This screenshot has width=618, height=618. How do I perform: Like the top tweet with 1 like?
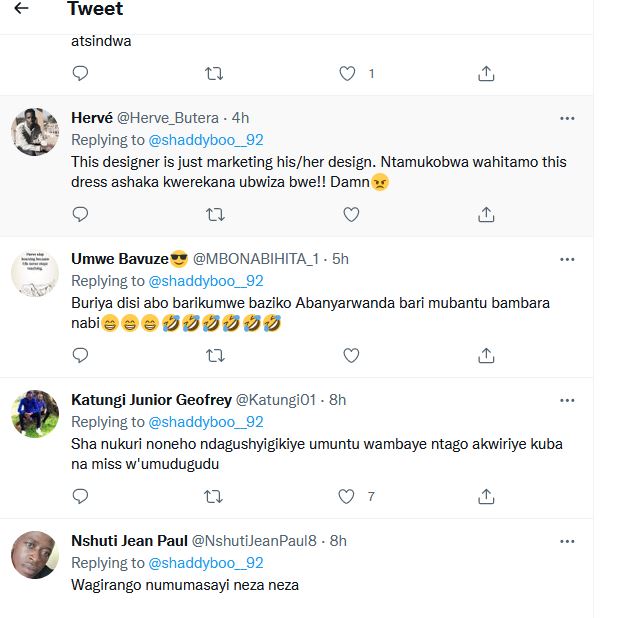[x=347, y=73]
